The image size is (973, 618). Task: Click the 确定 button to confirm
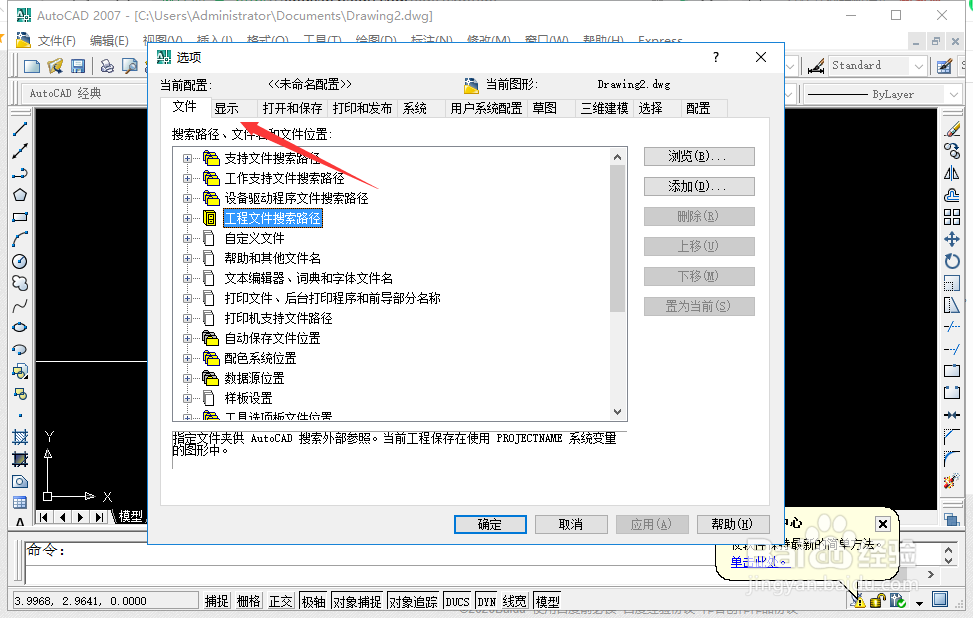(x=490, y=524)
